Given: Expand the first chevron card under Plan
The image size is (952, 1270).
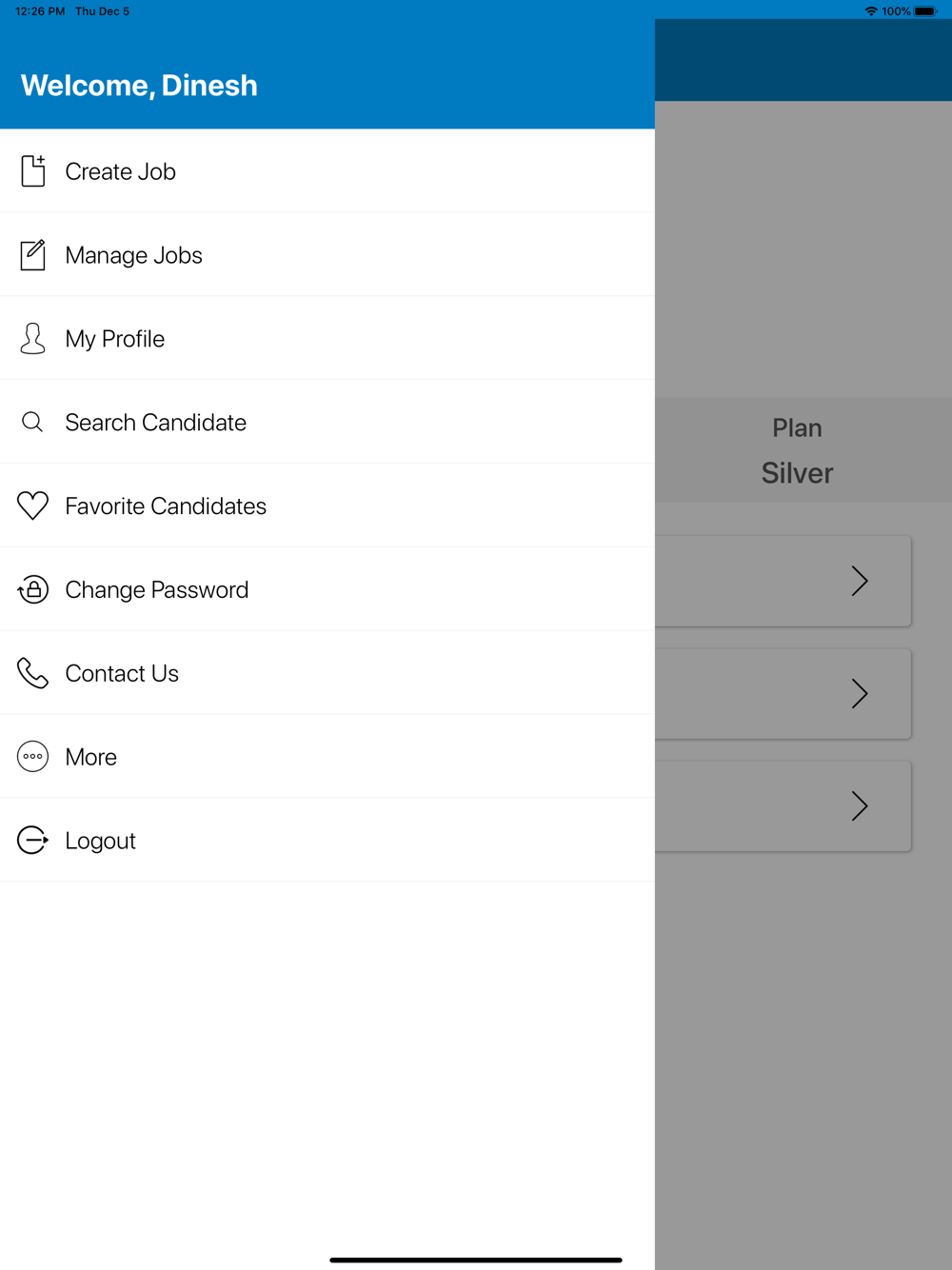Looking at the screenshot, I should 859,581.
